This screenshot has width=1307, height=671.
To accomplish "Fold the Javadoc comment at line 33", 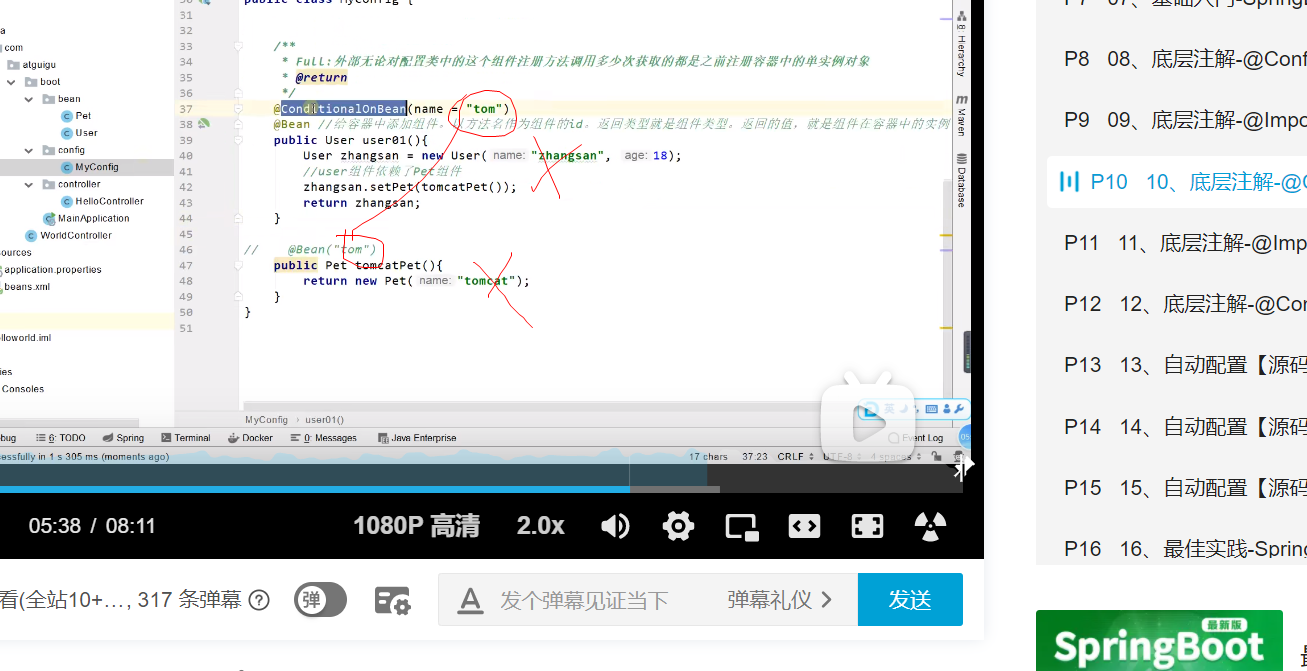I will [238, 47].
